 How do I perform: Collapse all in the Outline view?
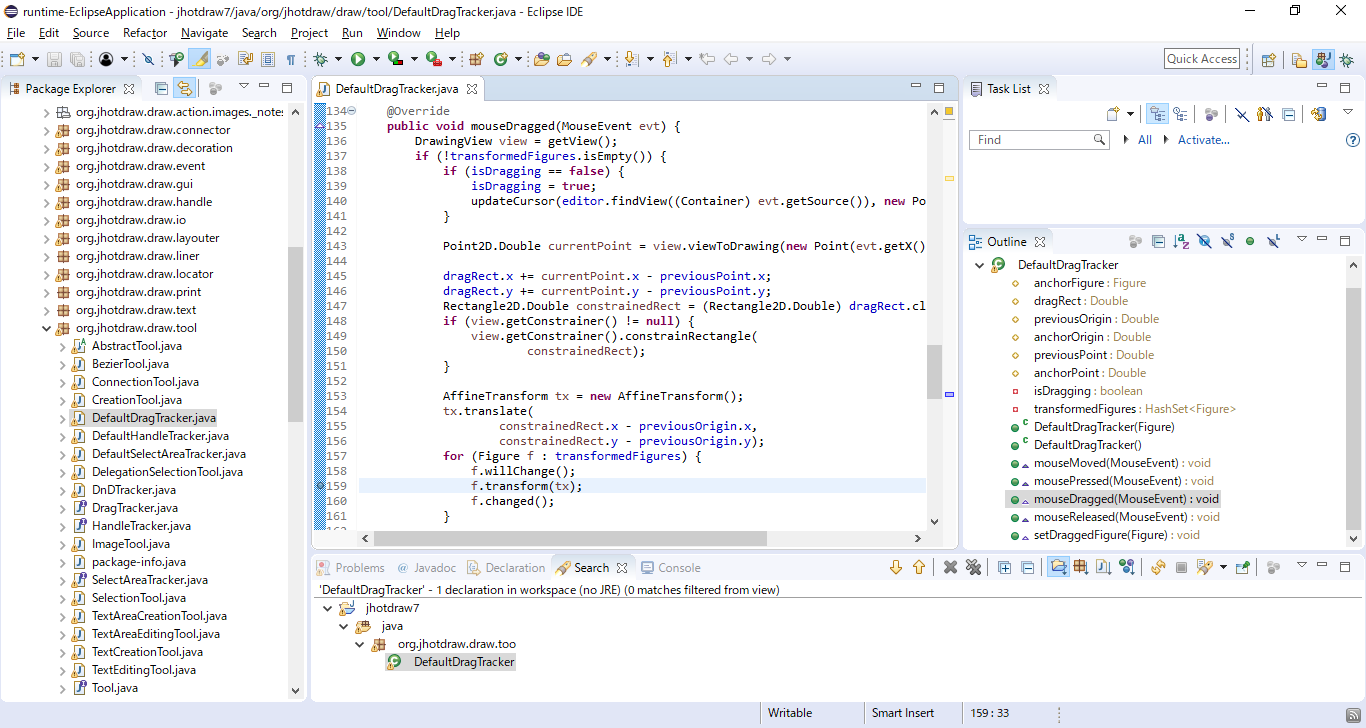[1158, 241]
